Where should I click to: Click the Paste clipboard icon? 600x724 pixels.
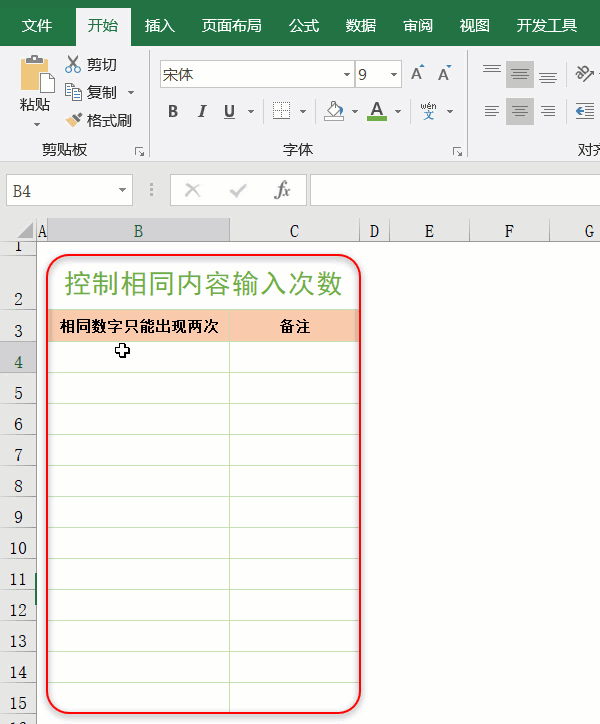click(36, 74)
